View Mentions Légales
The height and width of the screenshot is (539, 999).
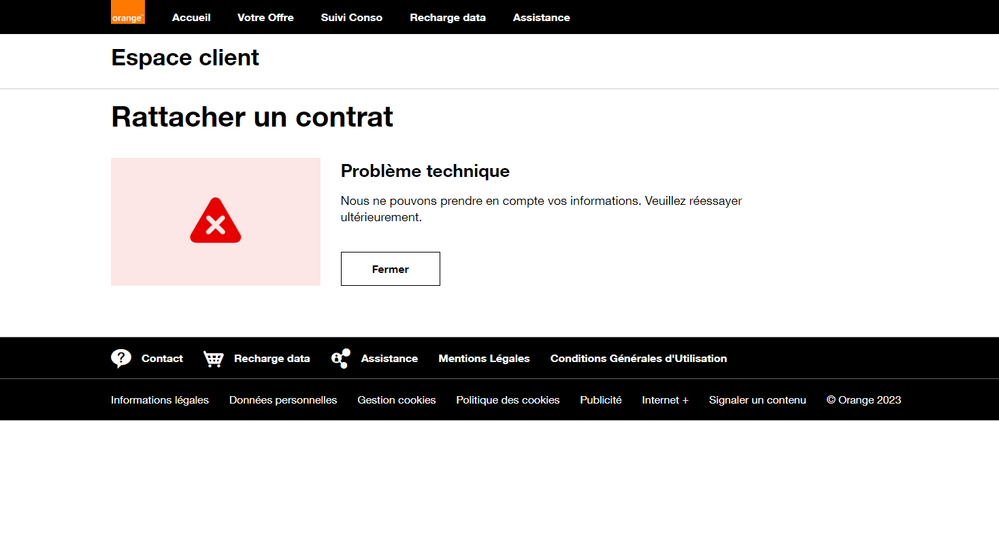pos(484,359)
